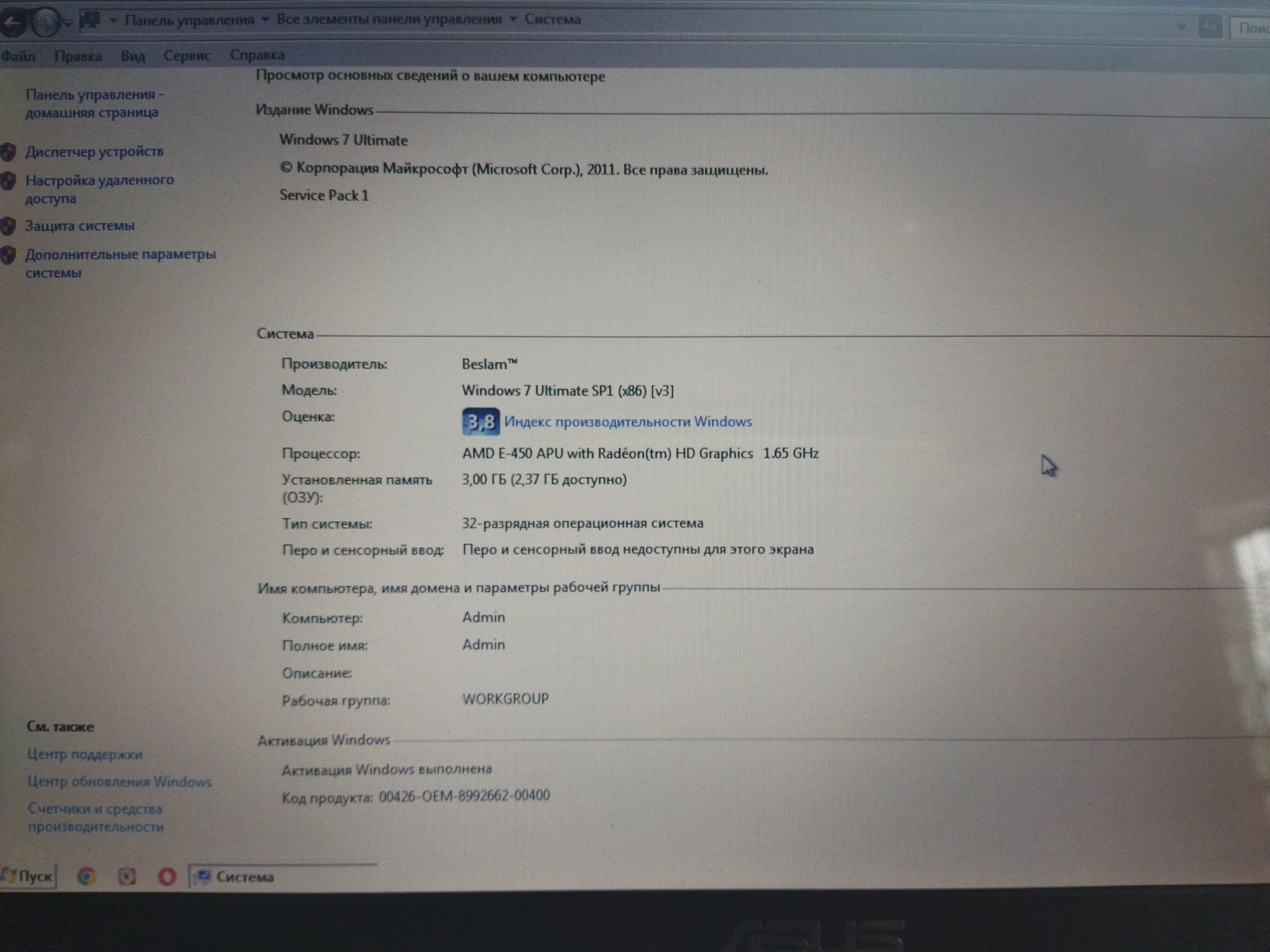Open Индекс производительности Windows link
Screen dimensions: 1270x952
[x=628, y=421]
